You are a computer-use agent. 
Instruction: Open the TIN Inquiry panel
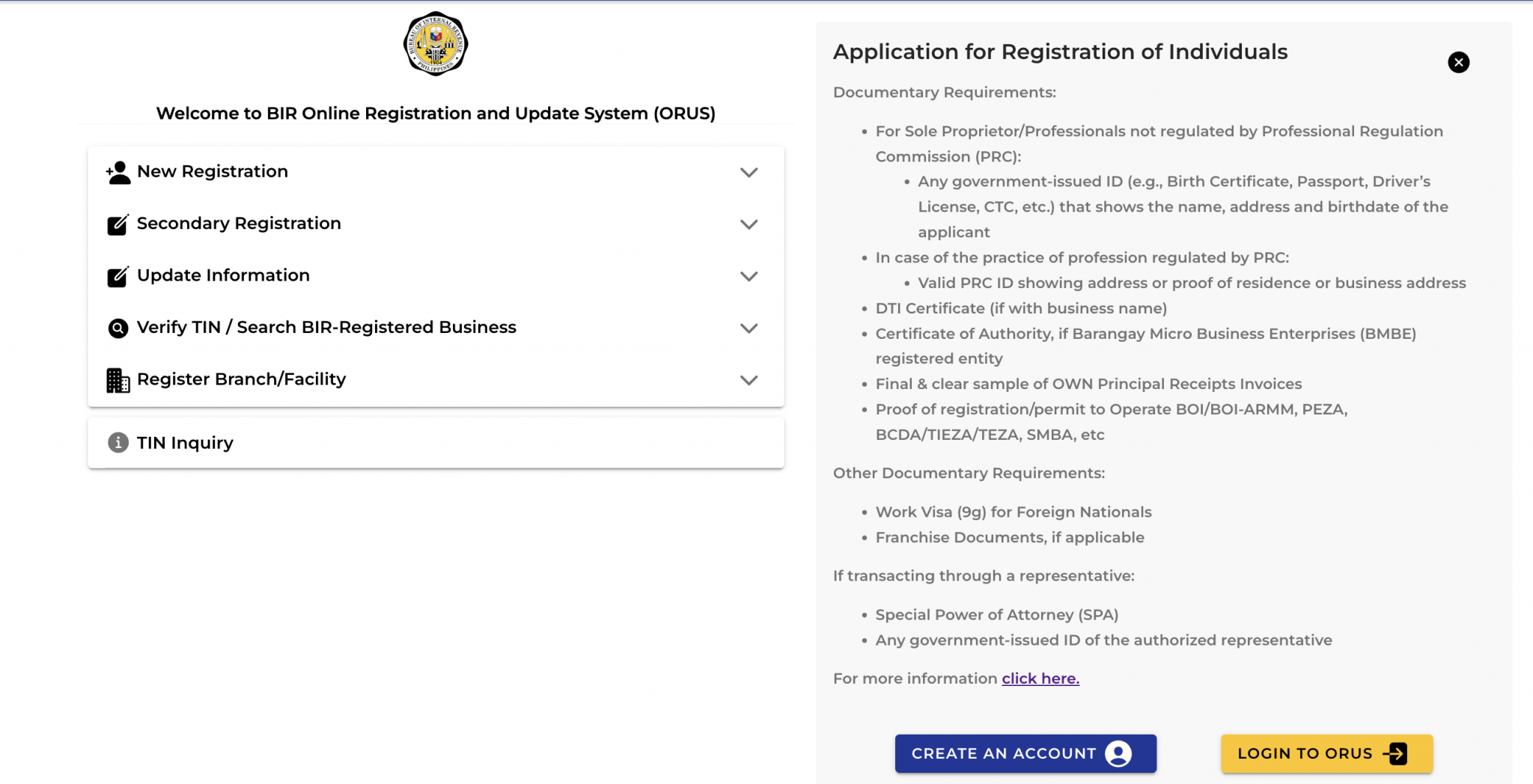click(184, 442)
